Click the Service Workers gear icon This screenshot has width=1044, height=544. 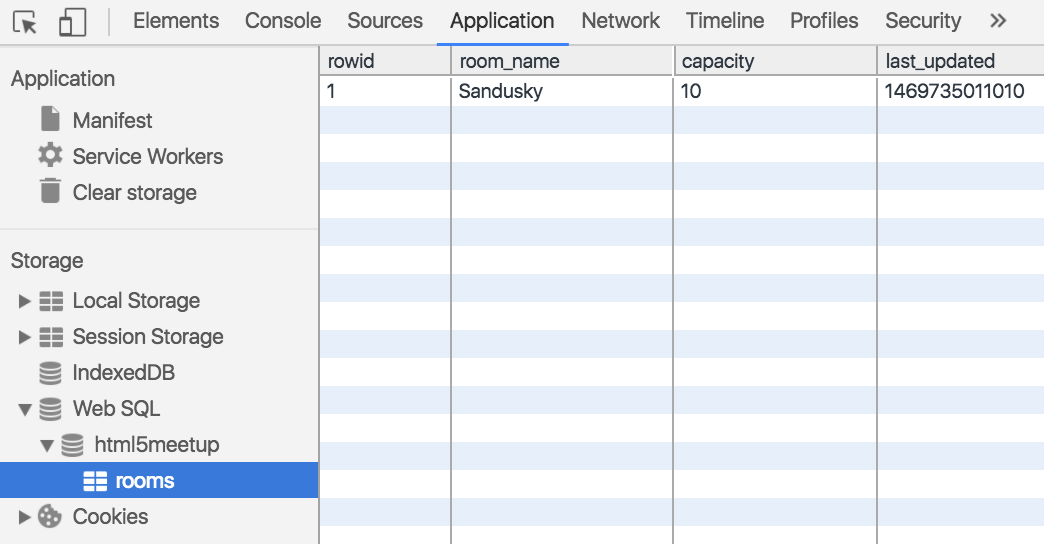click(x=50, y=155)
